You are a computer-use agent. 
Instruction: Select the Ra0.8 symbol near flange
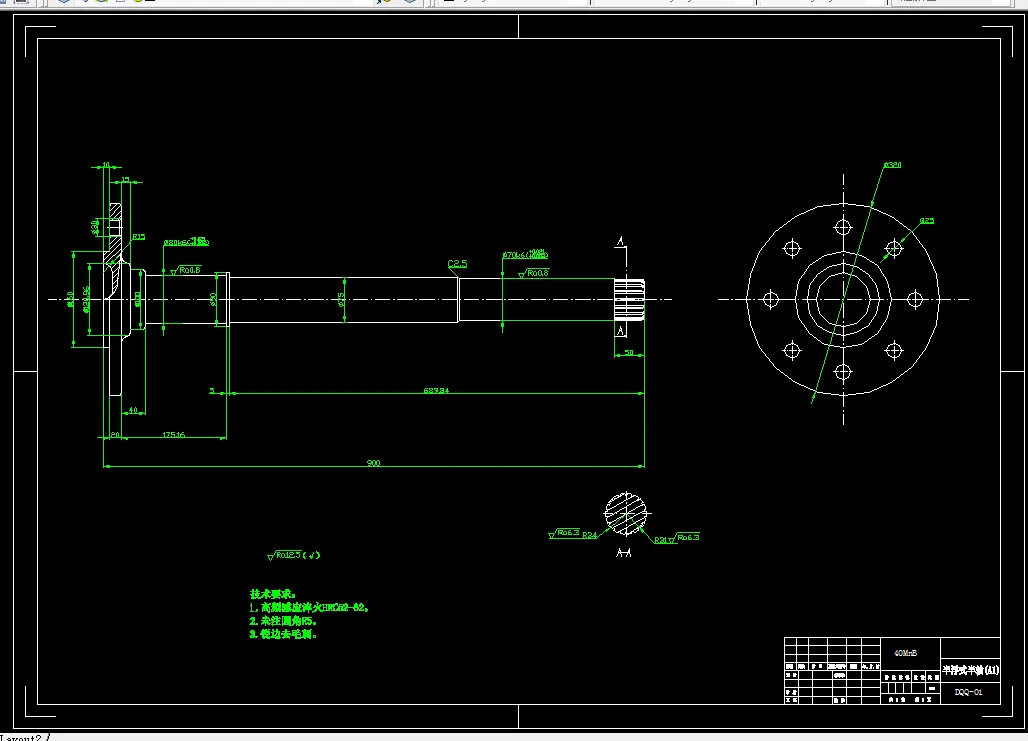[186, 270]
